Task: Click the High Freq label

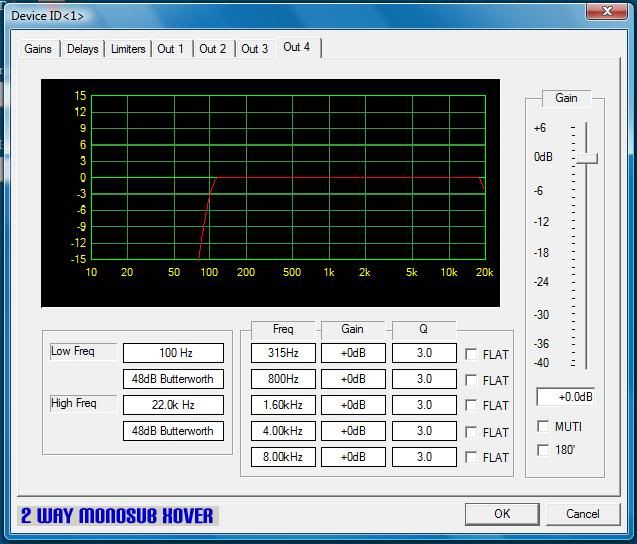Action: [x=83, y=403]
